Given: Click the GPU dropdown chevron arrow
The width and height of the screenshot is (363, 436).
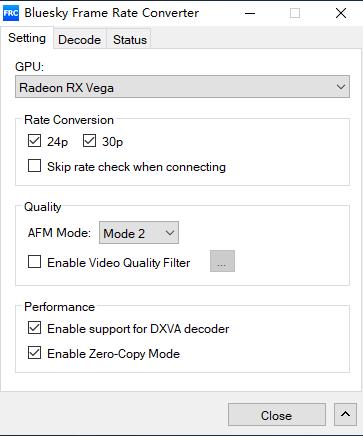Looking at the screenshot, I should (341, 87).
